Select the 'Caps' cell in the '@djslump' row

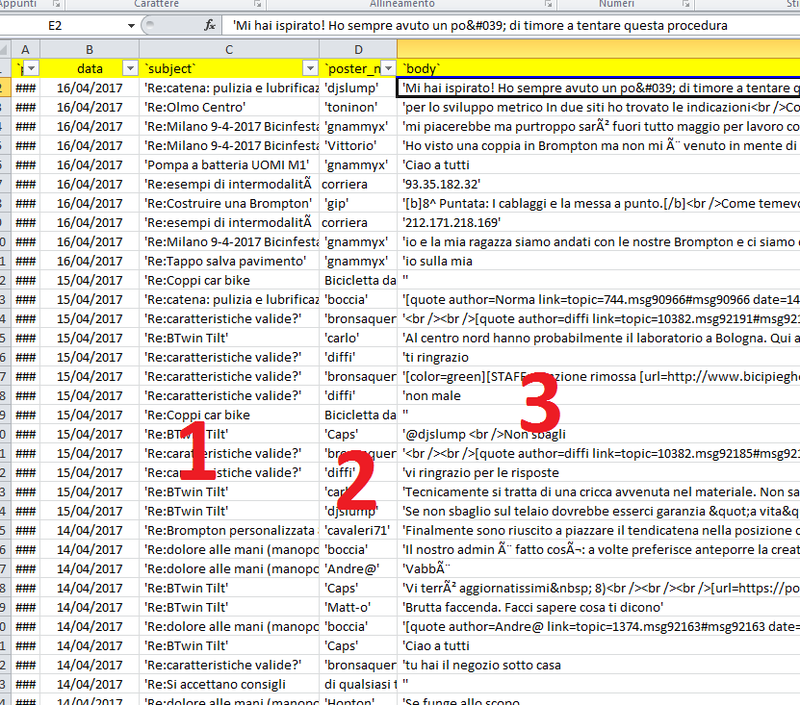[x=358, y=434]
